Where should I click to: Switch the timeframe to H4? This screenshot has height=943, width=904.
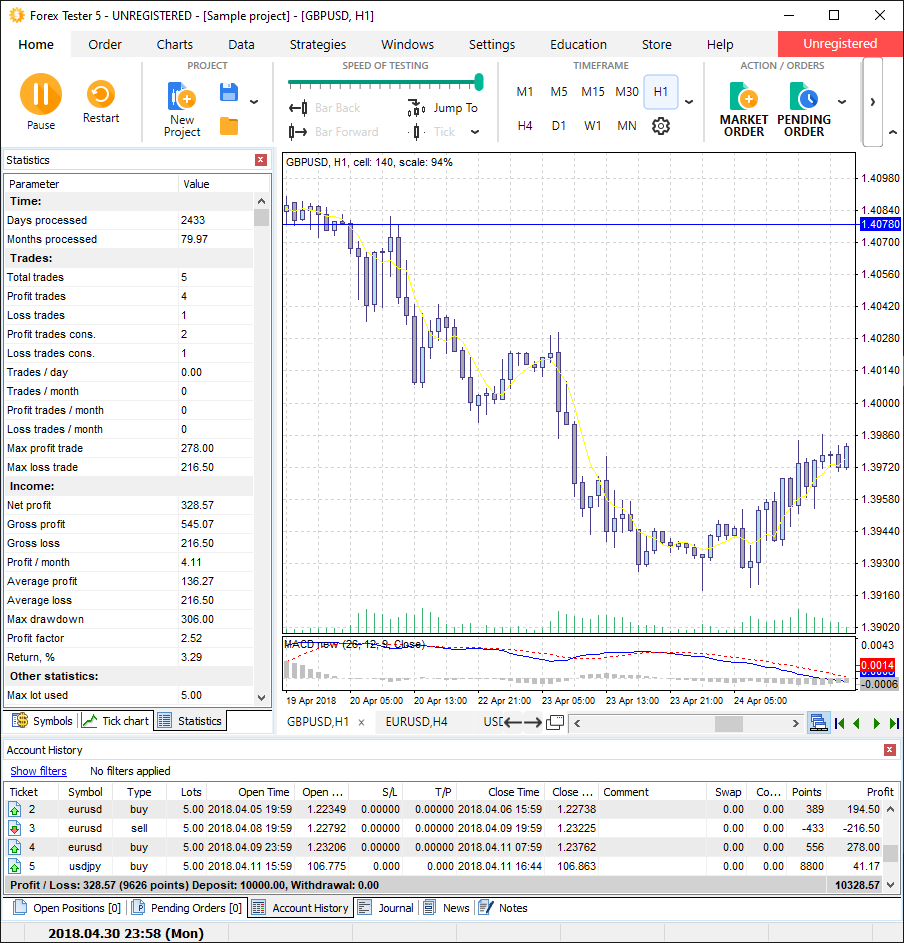click(x=524, y=126)
